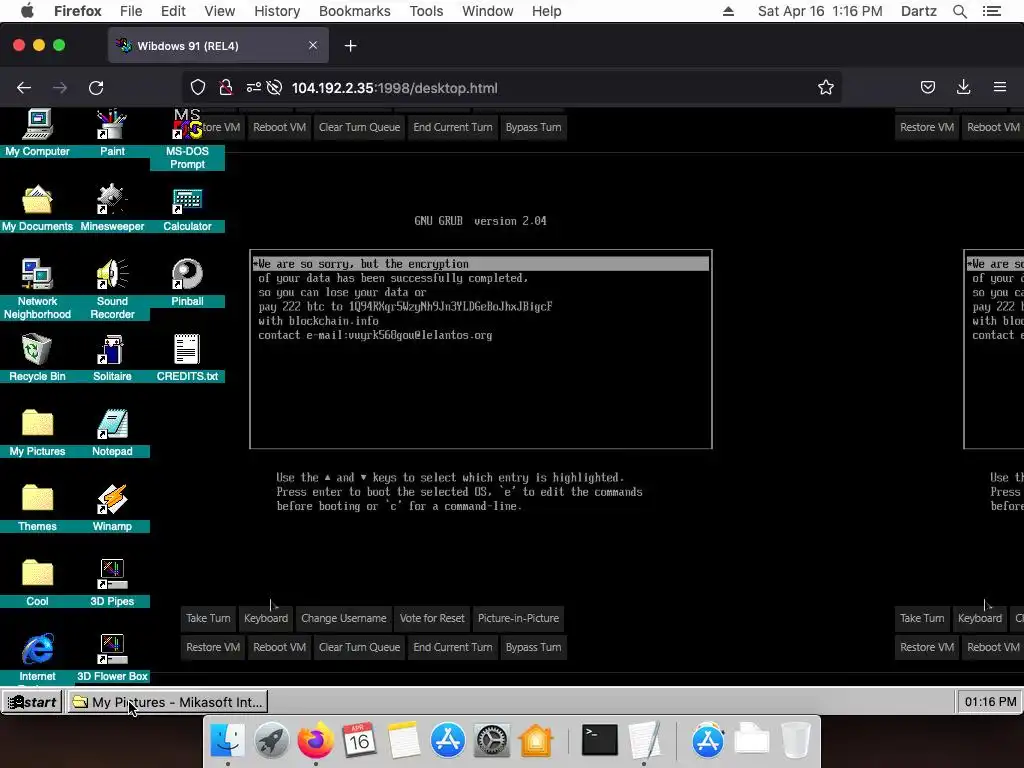
Task: Open the Calendar app in the Dock
Action: tap(359, 741)
